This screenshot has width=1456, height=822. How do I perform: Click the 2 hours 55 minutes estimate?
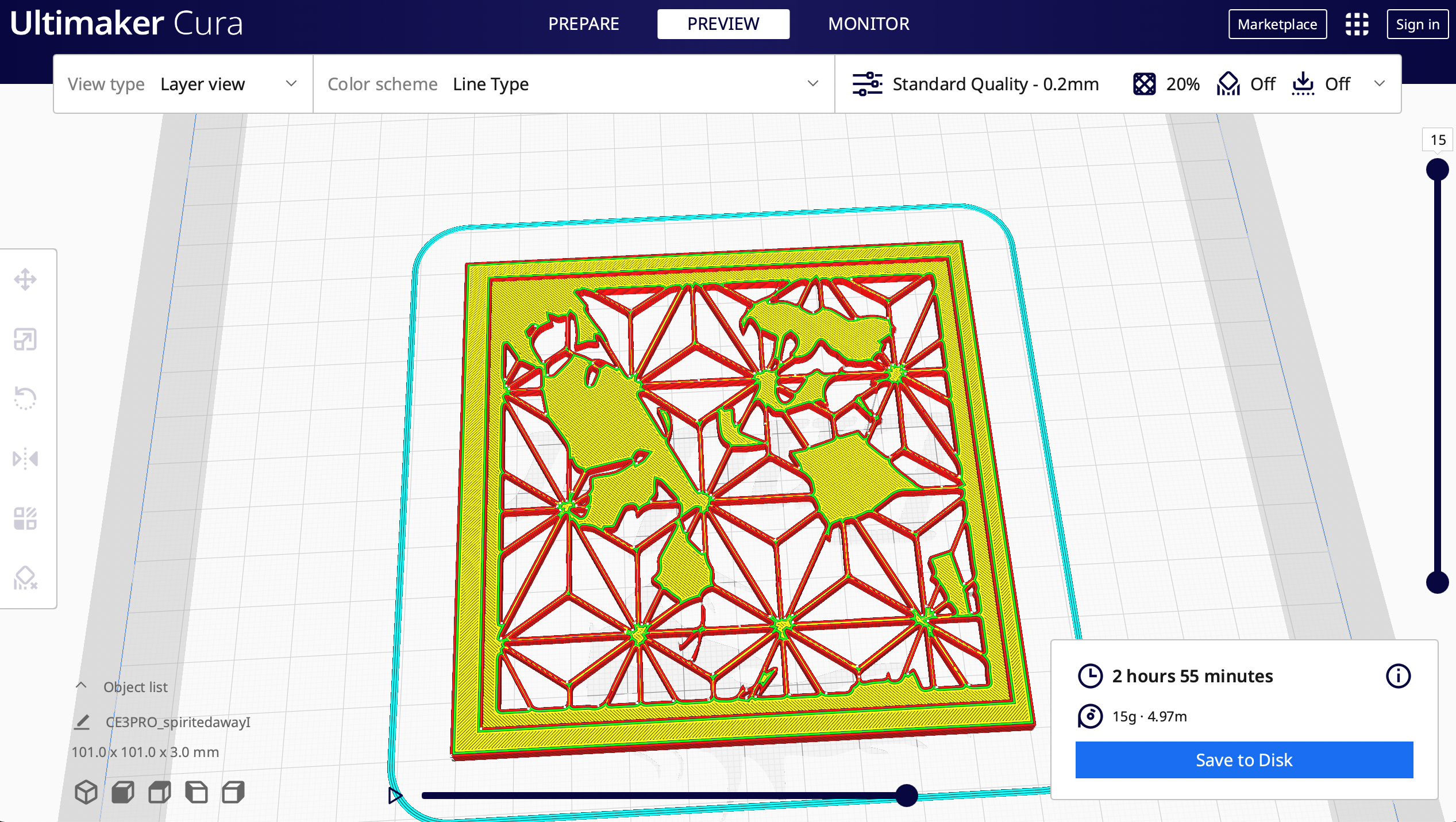pyautogui.click(x=1192, y=676)
